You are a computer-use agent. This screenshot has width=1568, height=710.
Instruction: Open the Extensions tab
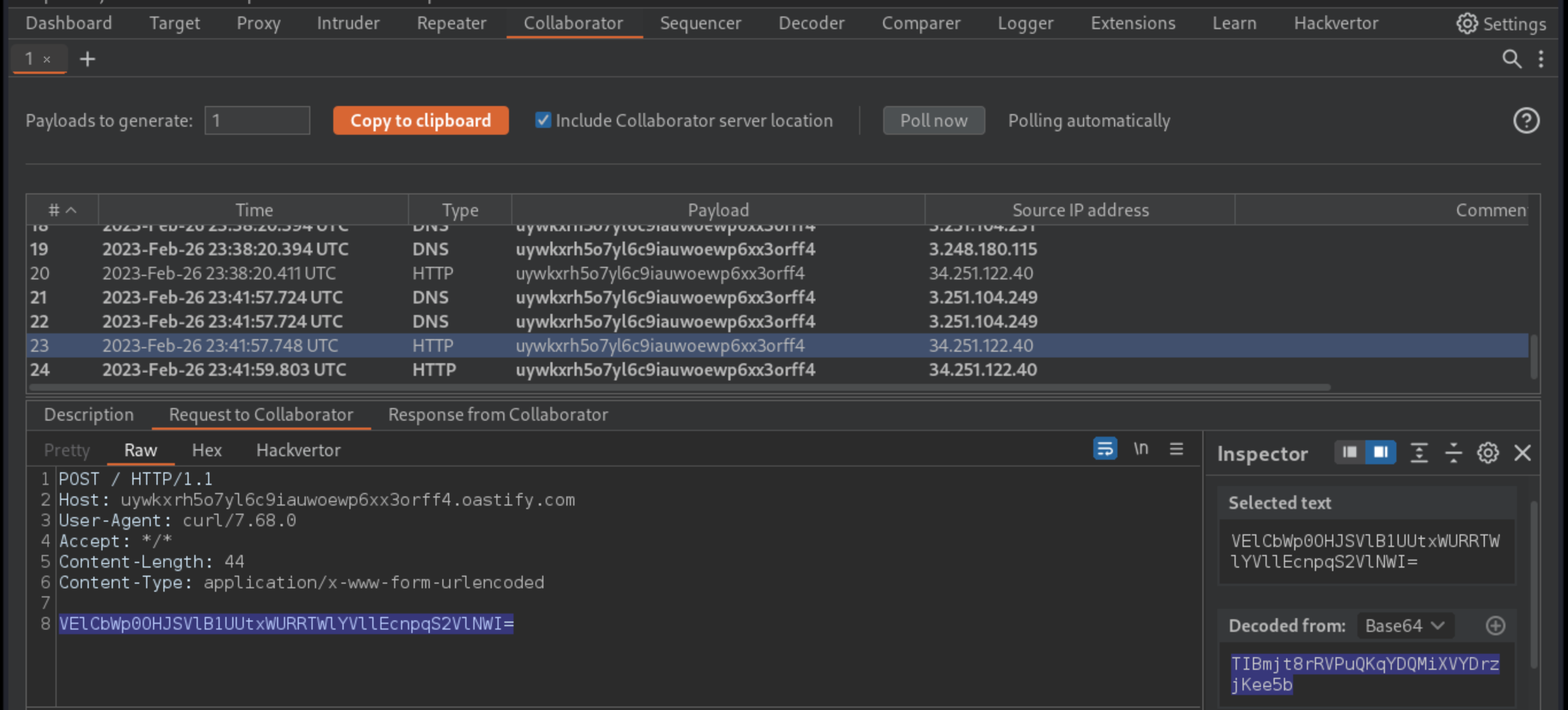1132,23
